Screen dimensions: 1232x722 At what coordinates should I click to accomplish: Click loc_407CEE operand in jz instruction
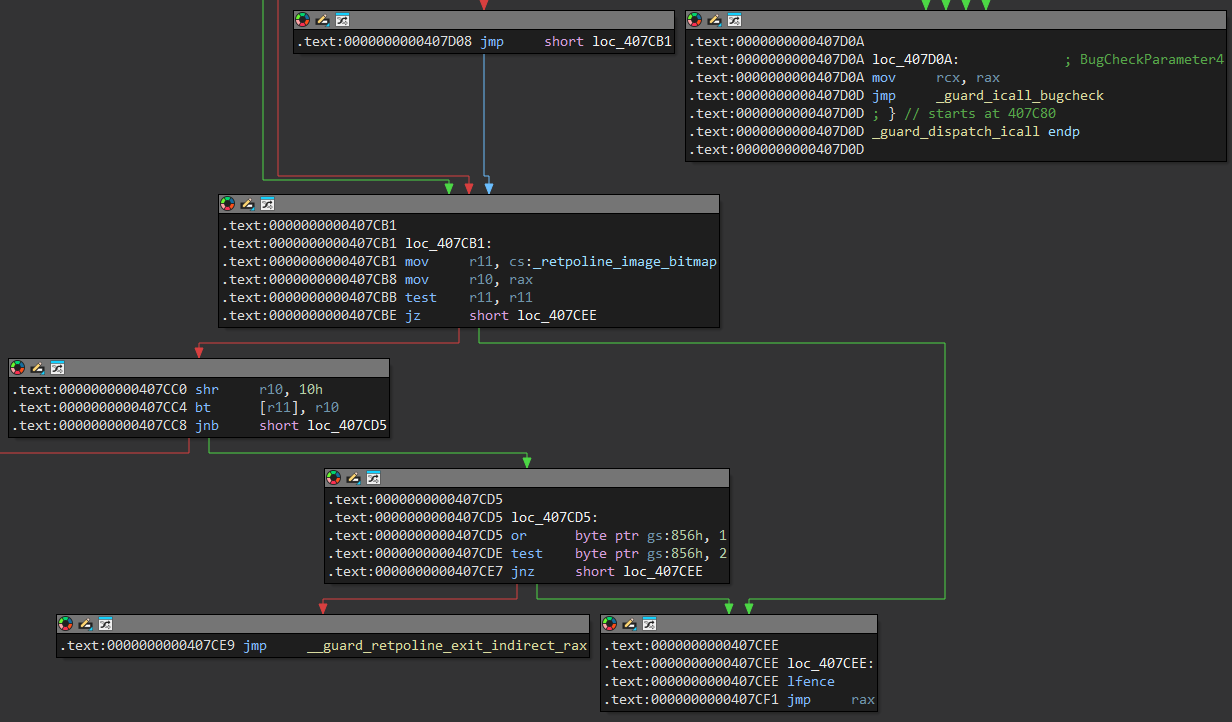pos(557,316)
